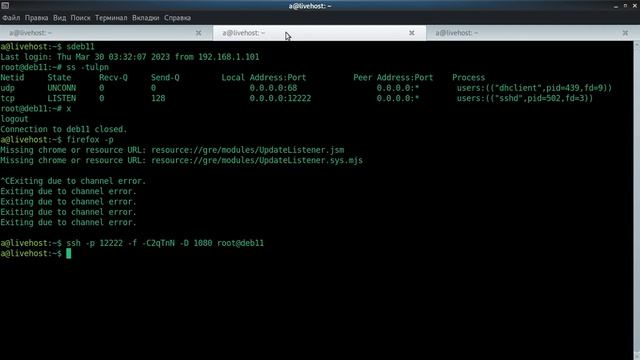Close the third terminal tab
Screen dimensions: 640x360
click(x=625, y=33)
